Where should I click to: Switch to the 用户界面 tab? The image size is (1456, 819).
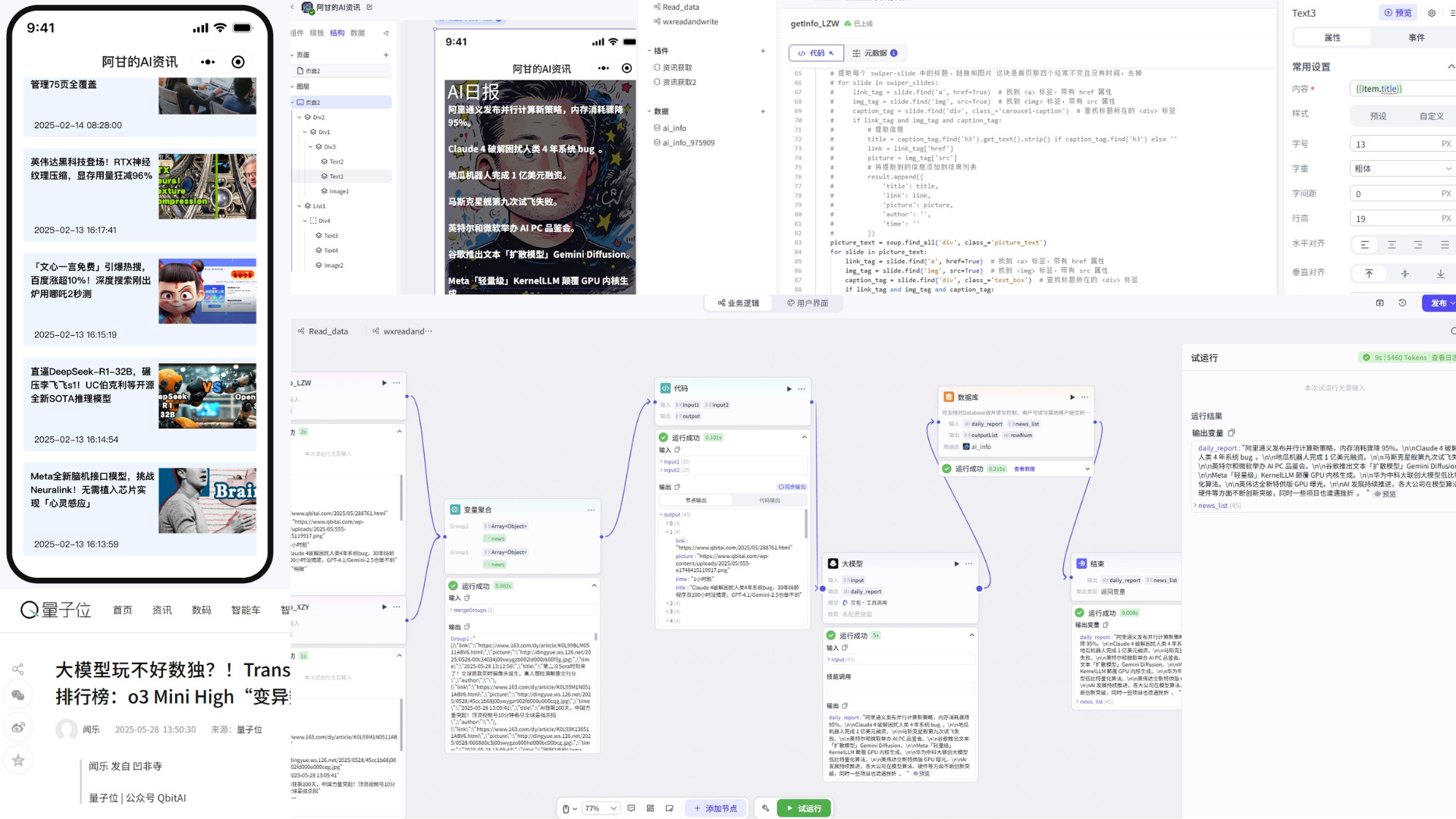[808, 303]
